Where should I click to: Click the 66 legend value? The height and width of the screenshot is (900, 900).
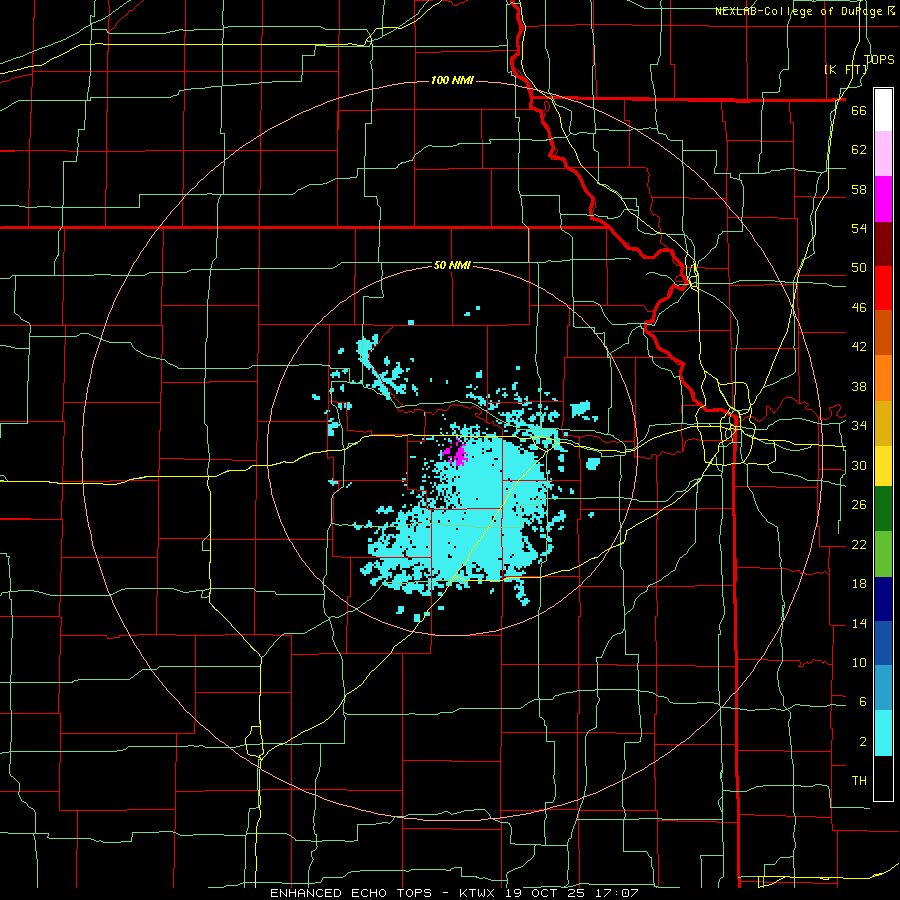[859, 111]
